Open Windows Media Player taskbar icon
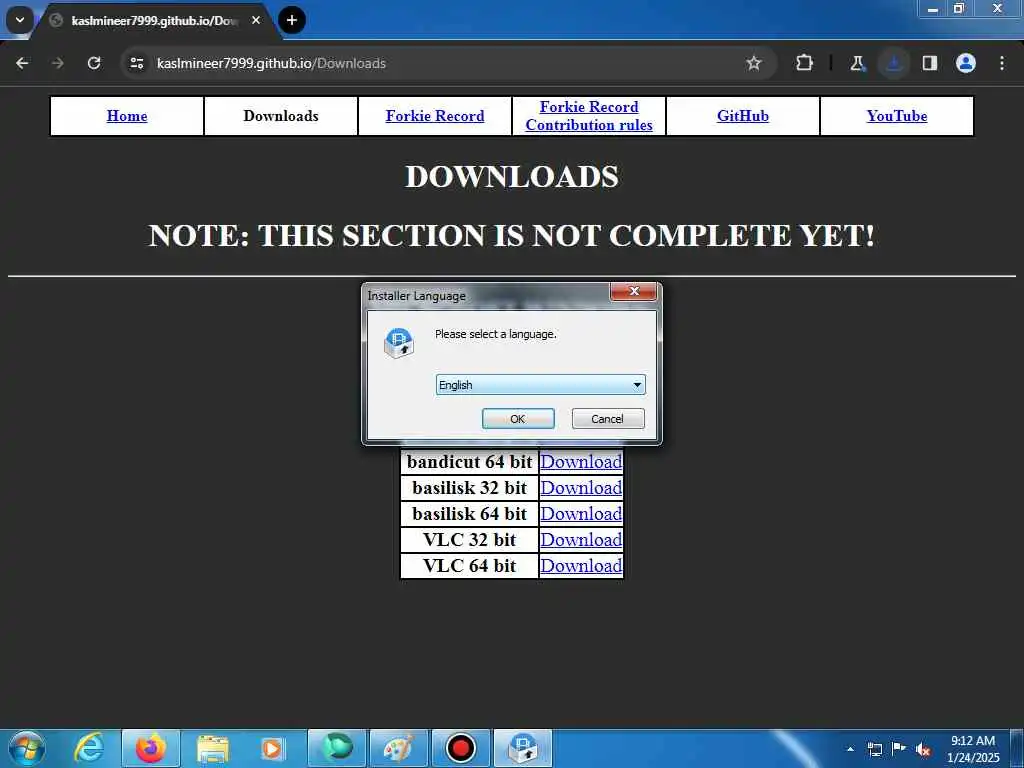 272,748
